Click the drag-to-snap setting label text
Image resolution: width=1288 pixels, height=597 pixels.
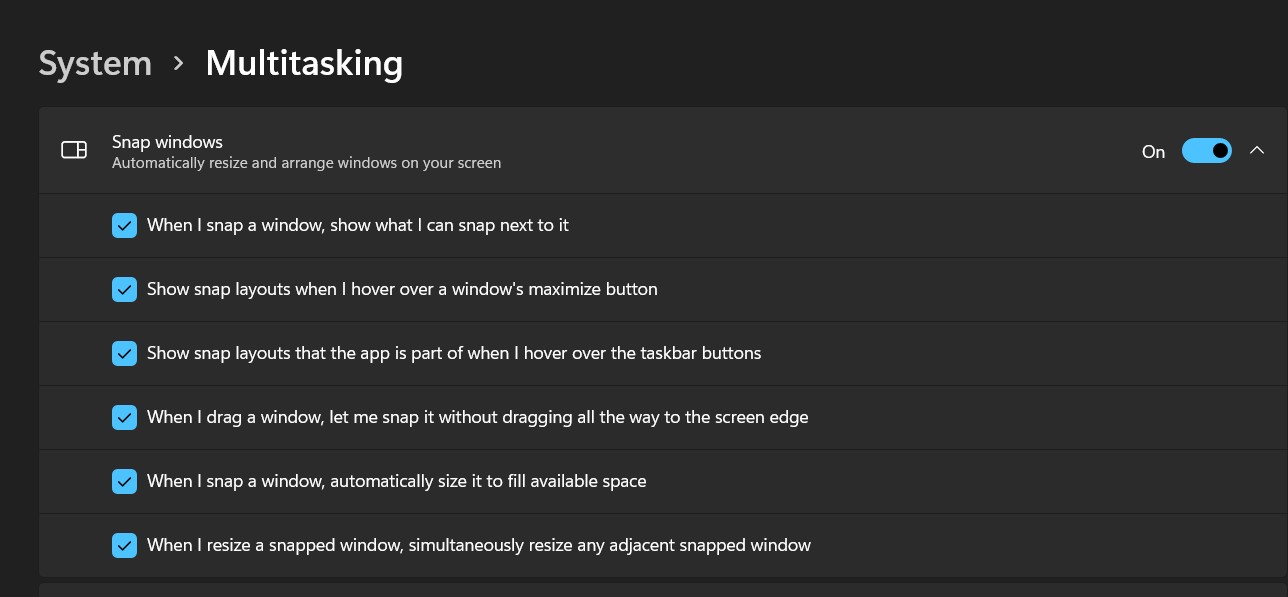tap(477, 417)
